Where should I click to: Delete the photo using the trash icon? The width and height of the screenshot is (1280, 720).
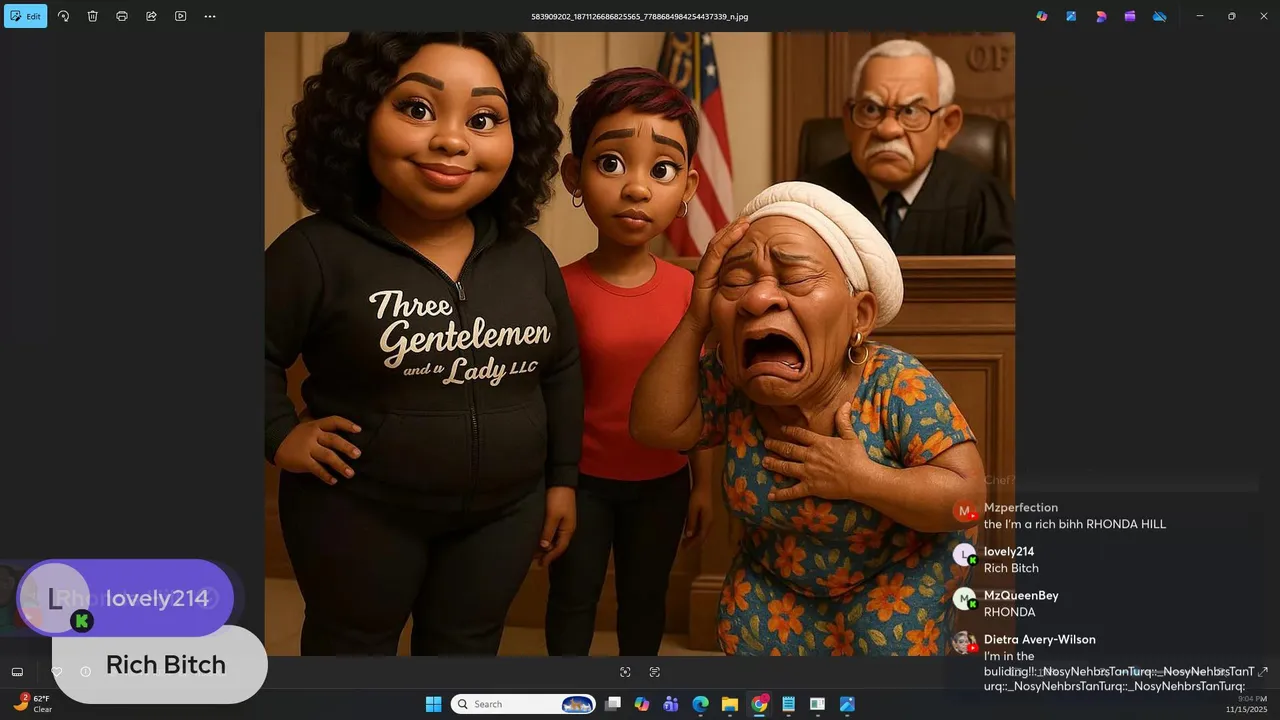tap(92, 16)
